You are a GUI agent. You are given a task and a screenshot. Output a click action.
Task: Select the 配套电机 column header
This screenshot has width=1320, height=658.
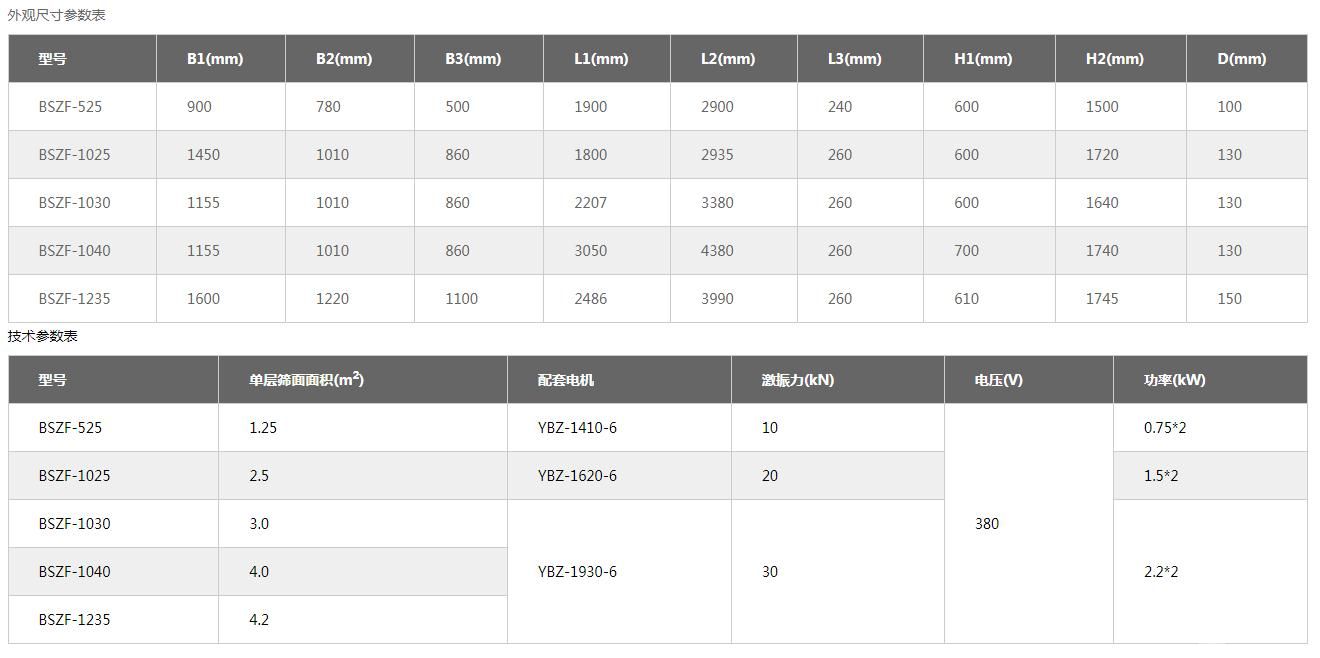point(565,380)
